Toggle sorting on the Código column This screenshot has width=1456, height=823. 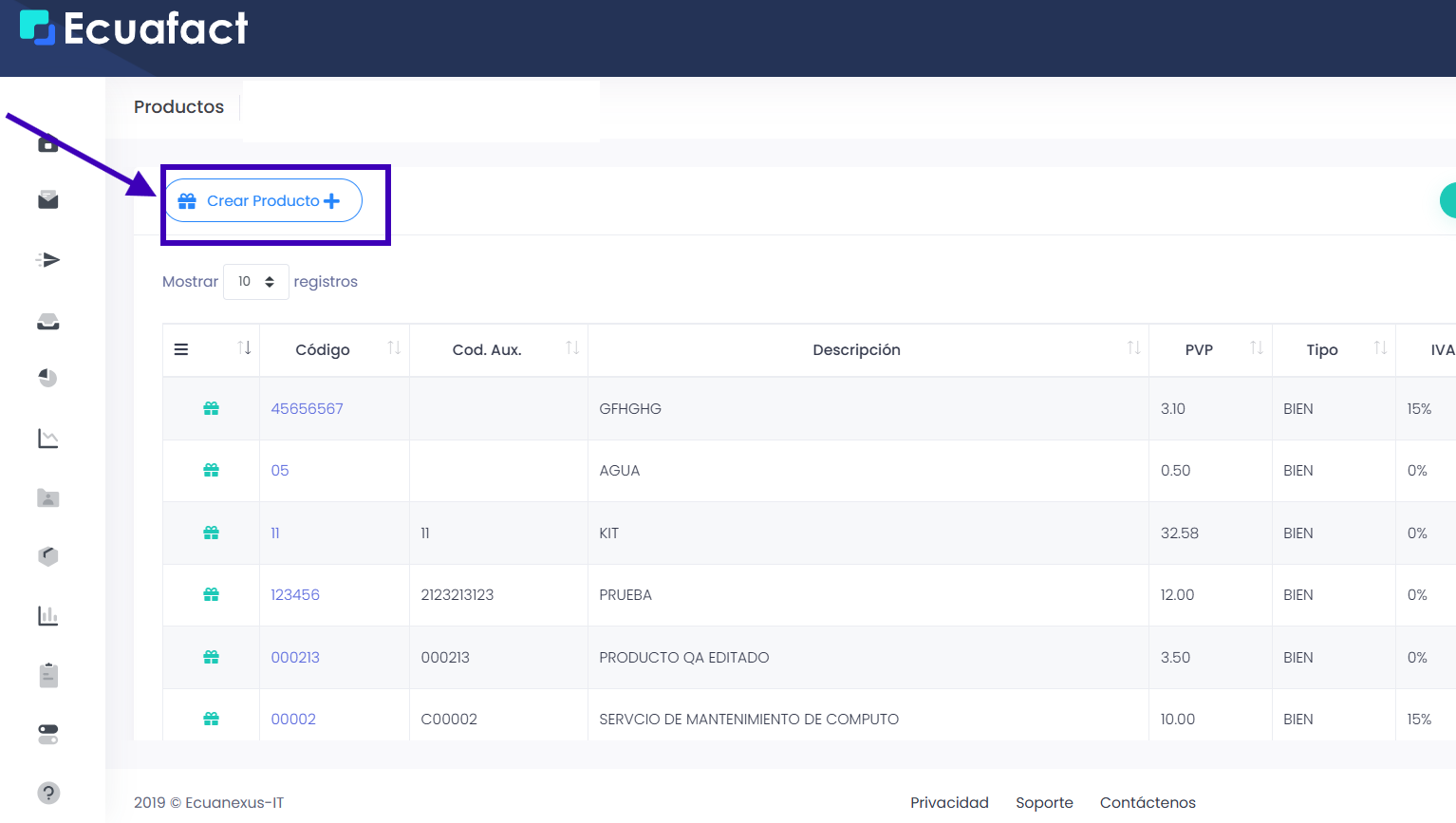click(395, 349)
